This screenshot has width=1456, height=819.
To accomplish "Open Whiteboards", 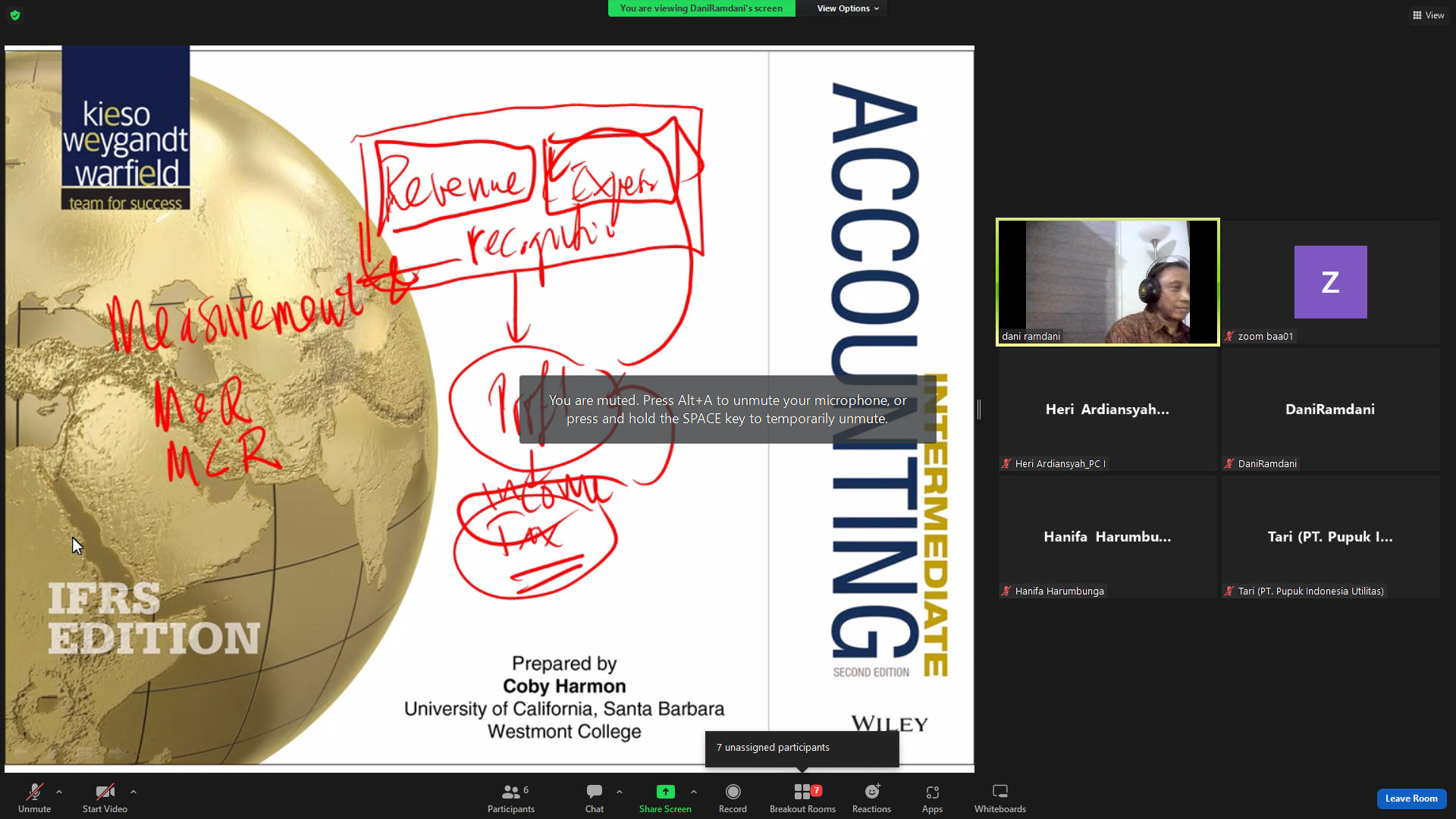I will click(x=1000, y=798).
